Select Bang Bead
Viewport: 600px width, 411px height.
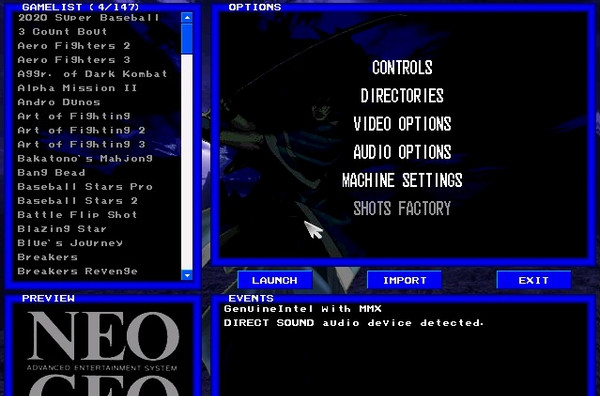pyautogui.click(x=52, y=173)
